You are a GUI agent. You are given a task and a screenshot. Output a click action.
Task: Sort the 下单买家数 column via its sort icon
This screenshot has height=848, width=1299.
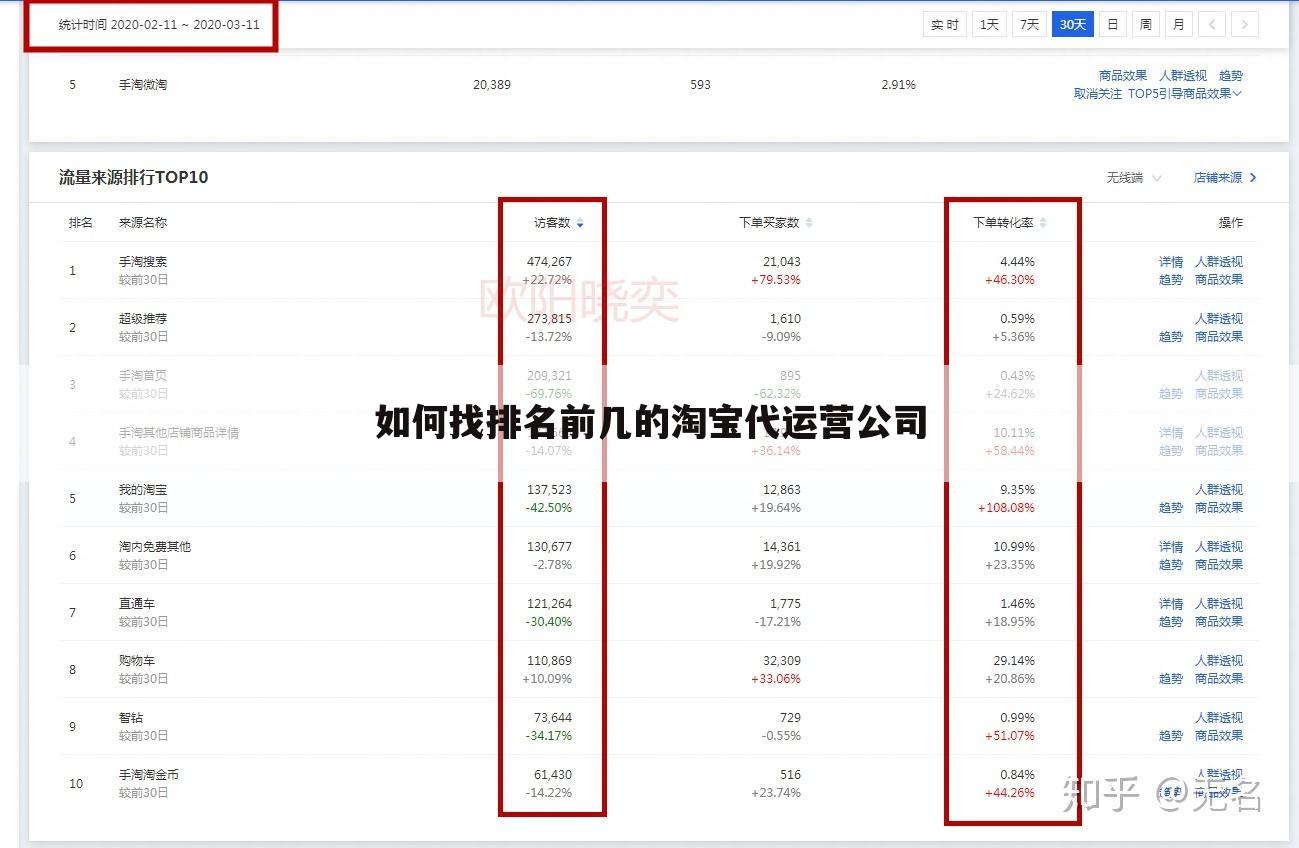809,223
